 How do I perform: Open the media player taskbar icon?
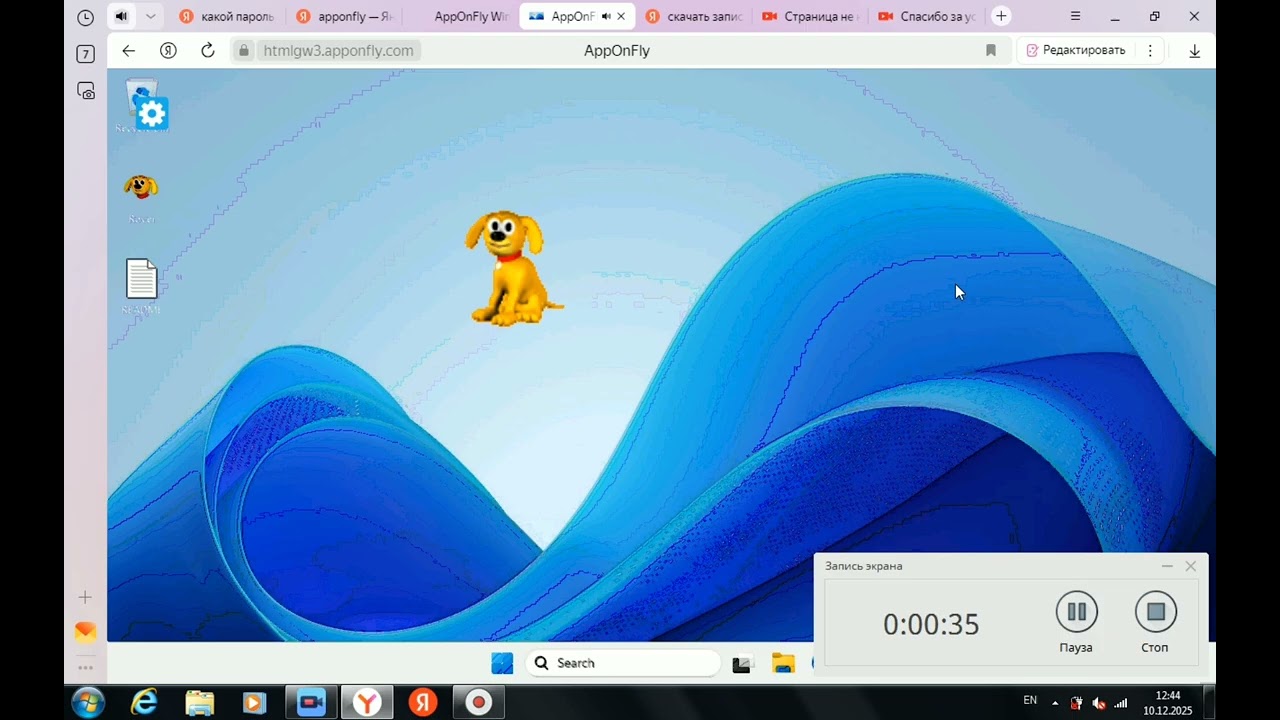coord(254,702)
